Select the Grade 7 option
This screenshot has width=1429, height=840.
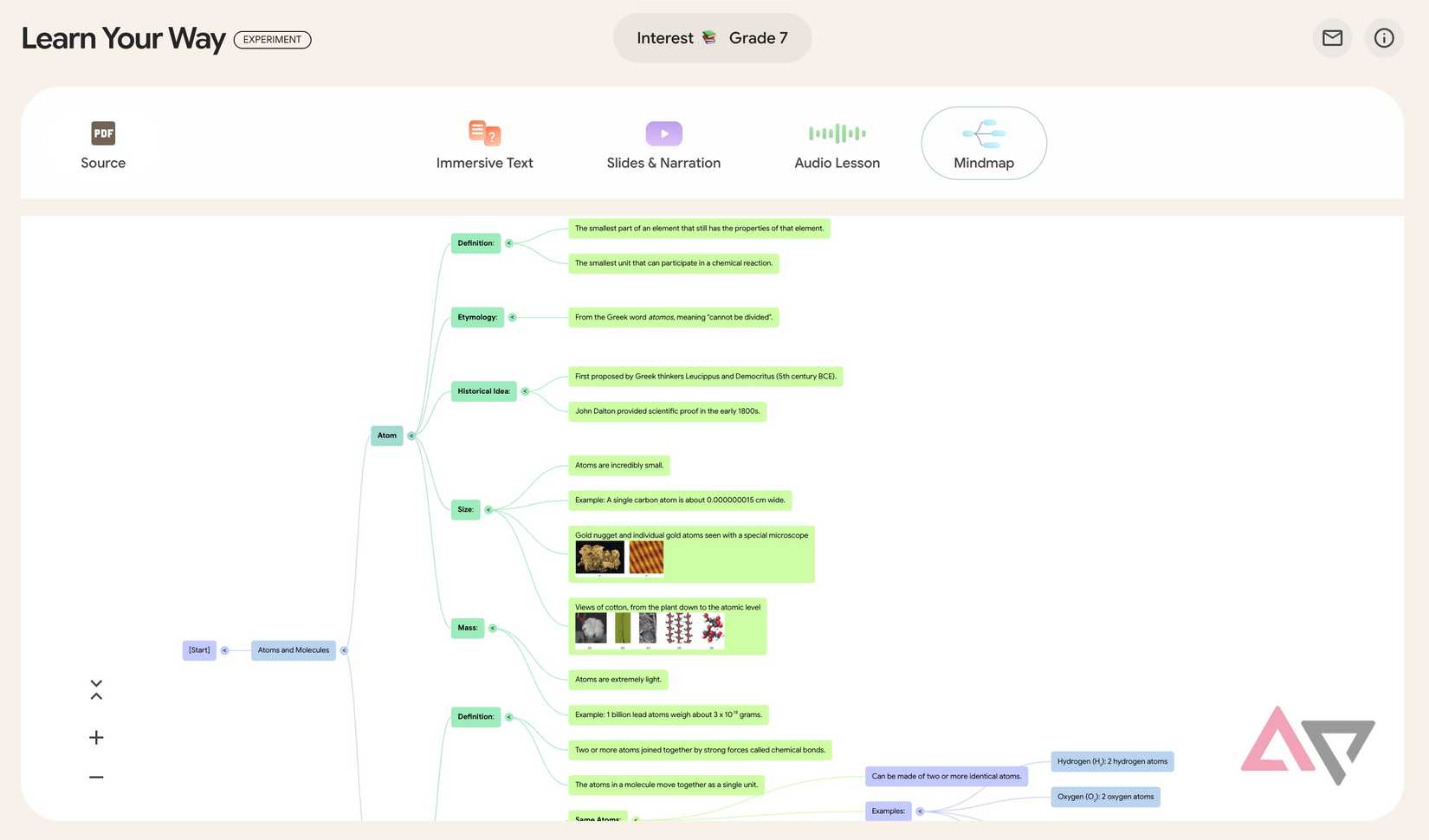758,37
